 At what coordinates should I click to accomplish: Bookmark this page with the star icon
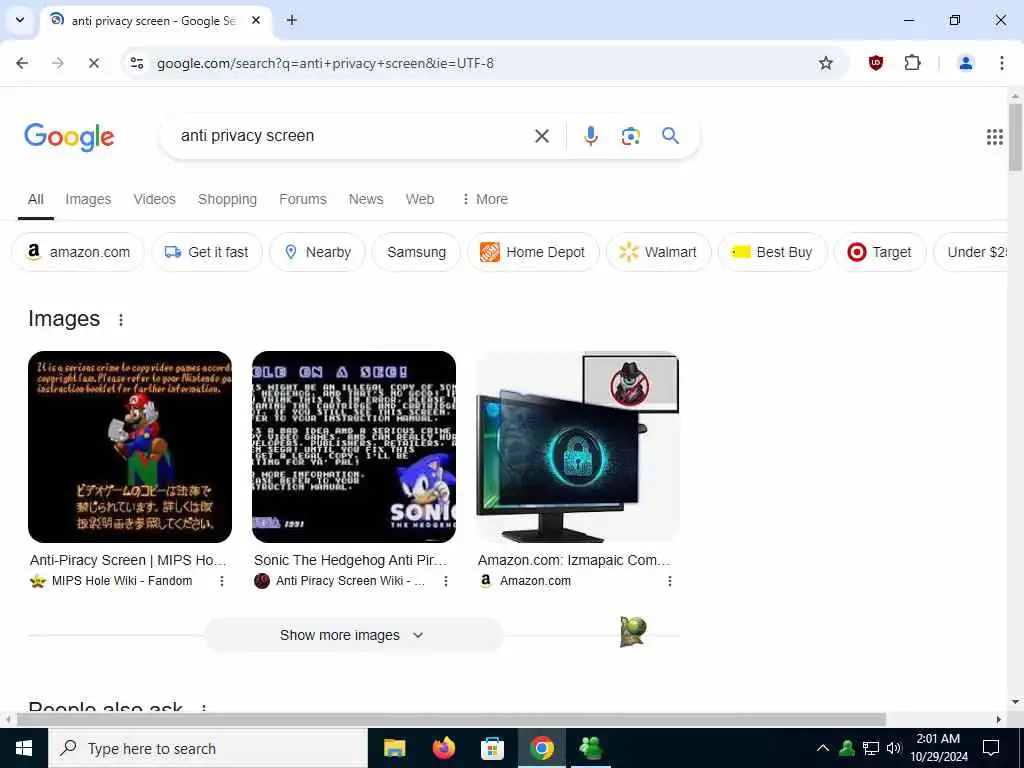point(825,63)
